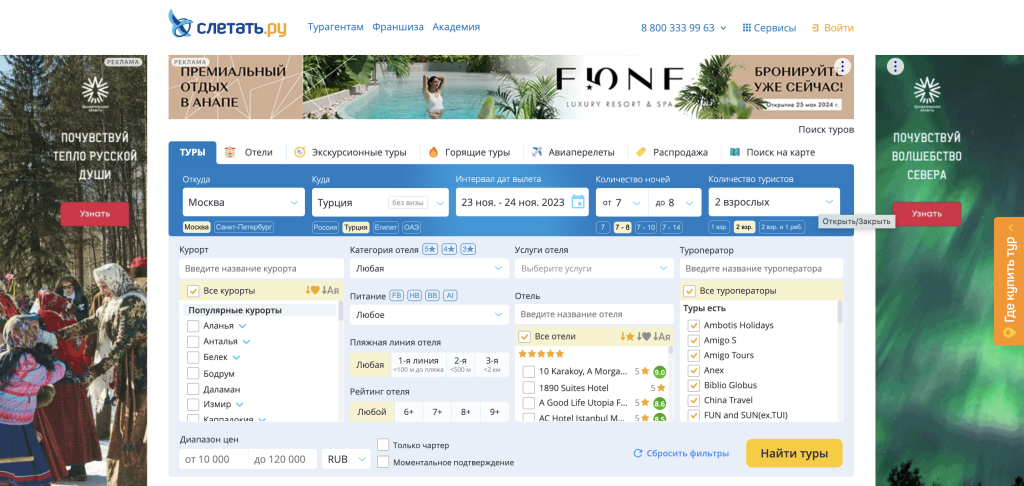Viewport: 1024px width, 486px height.
Task: Sort resorts by popularity heart icon
Action: click(312, 291)
